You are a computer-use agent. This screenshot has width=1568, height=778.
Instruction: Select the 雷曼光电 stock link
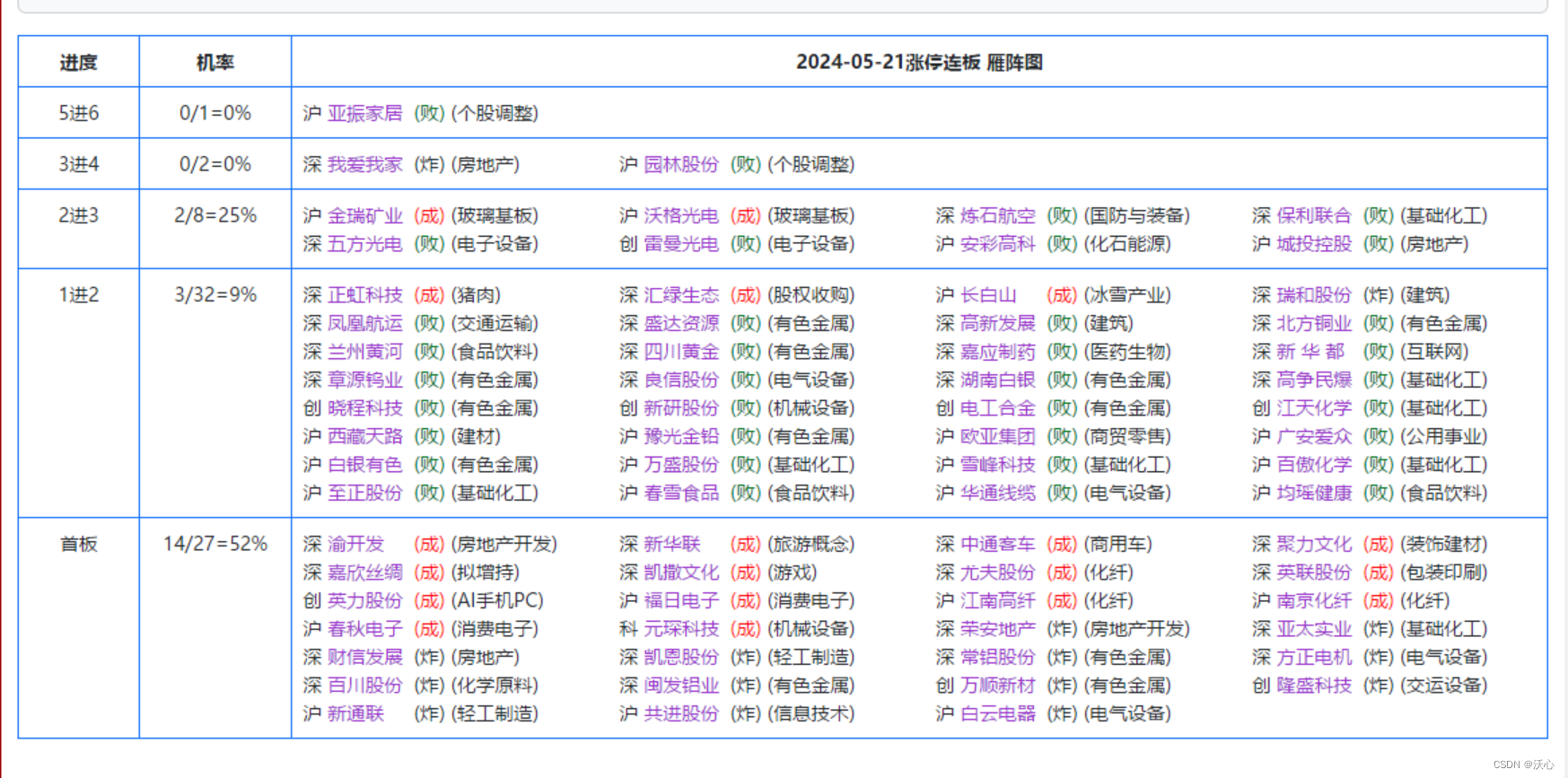[x=681, y=244]
